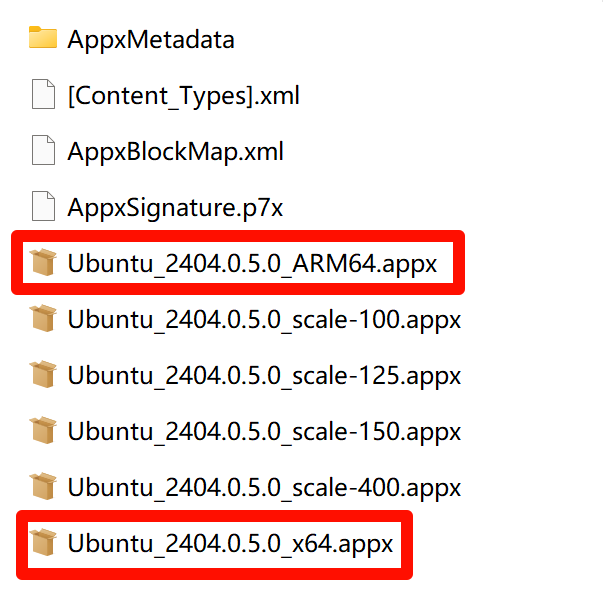
Task: Click the AppxMetadata folder icon
Action: [43, 39]
